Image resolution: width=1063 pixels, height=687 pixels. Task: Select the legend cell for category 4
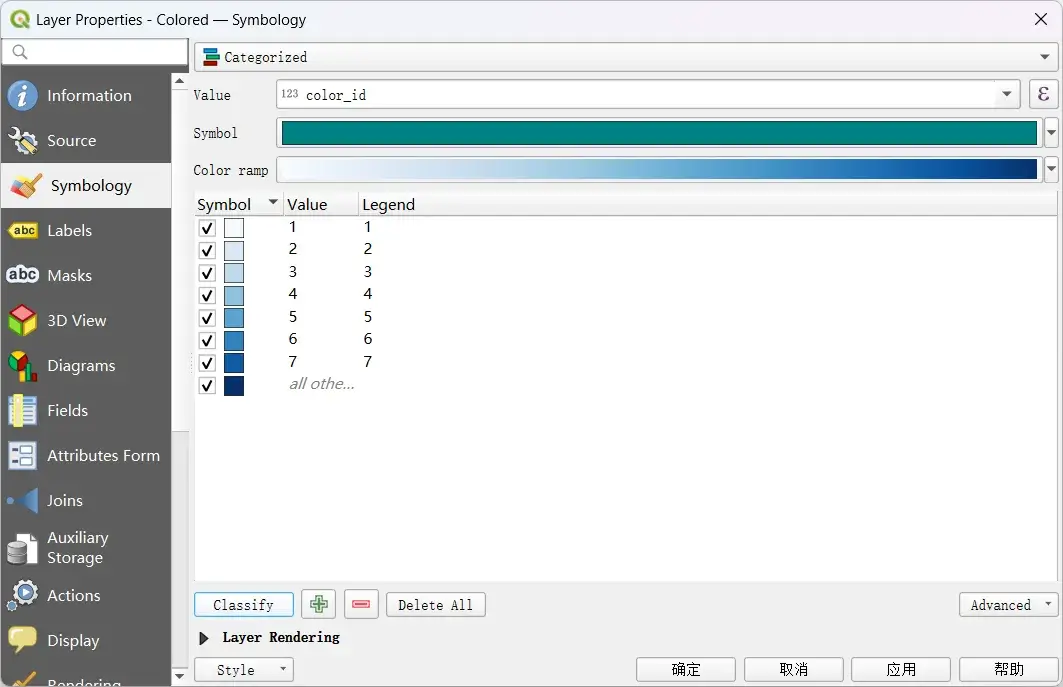367,294
